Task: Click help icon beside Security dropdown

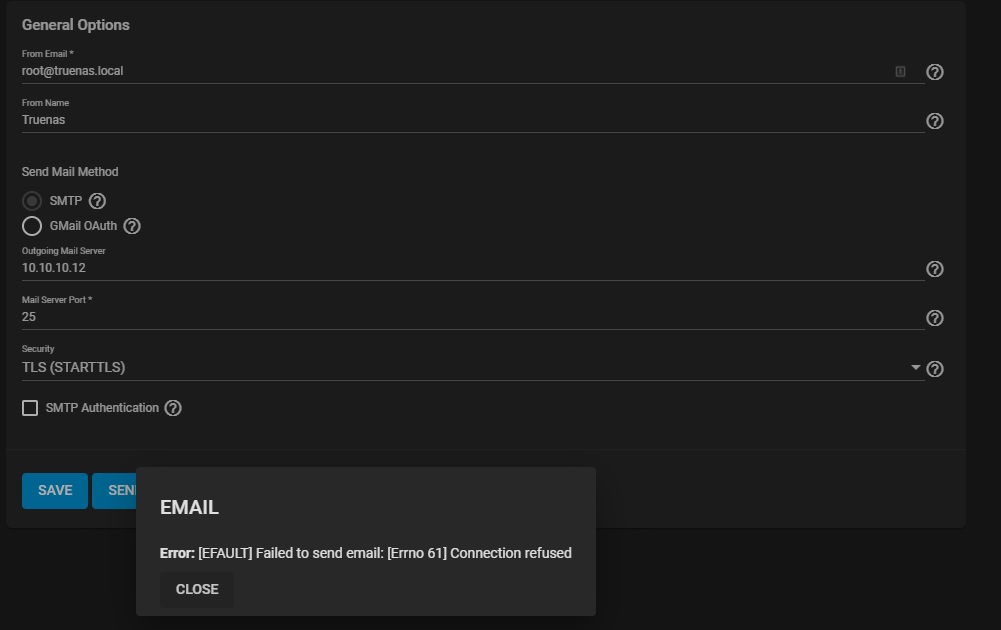Action: tap(935, 369)
